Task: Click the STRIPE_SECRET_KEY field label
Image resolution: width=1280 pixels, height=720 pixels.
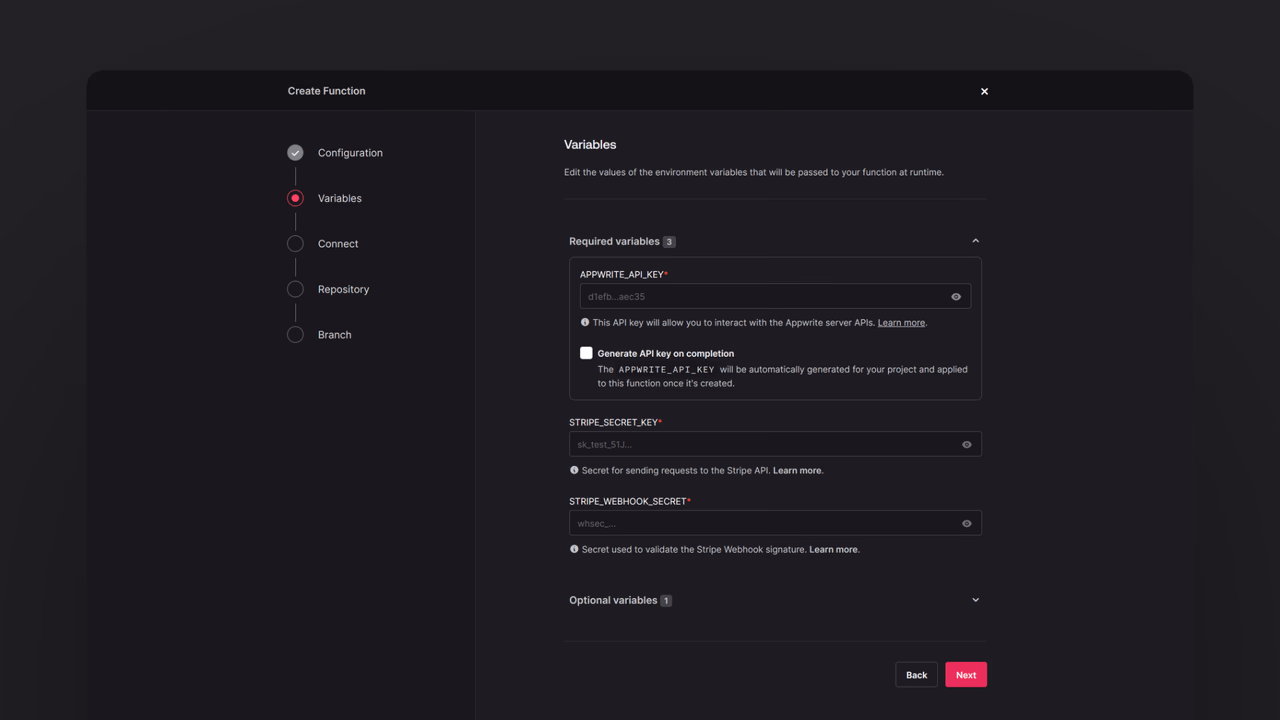Action: [x=613, y=422]
